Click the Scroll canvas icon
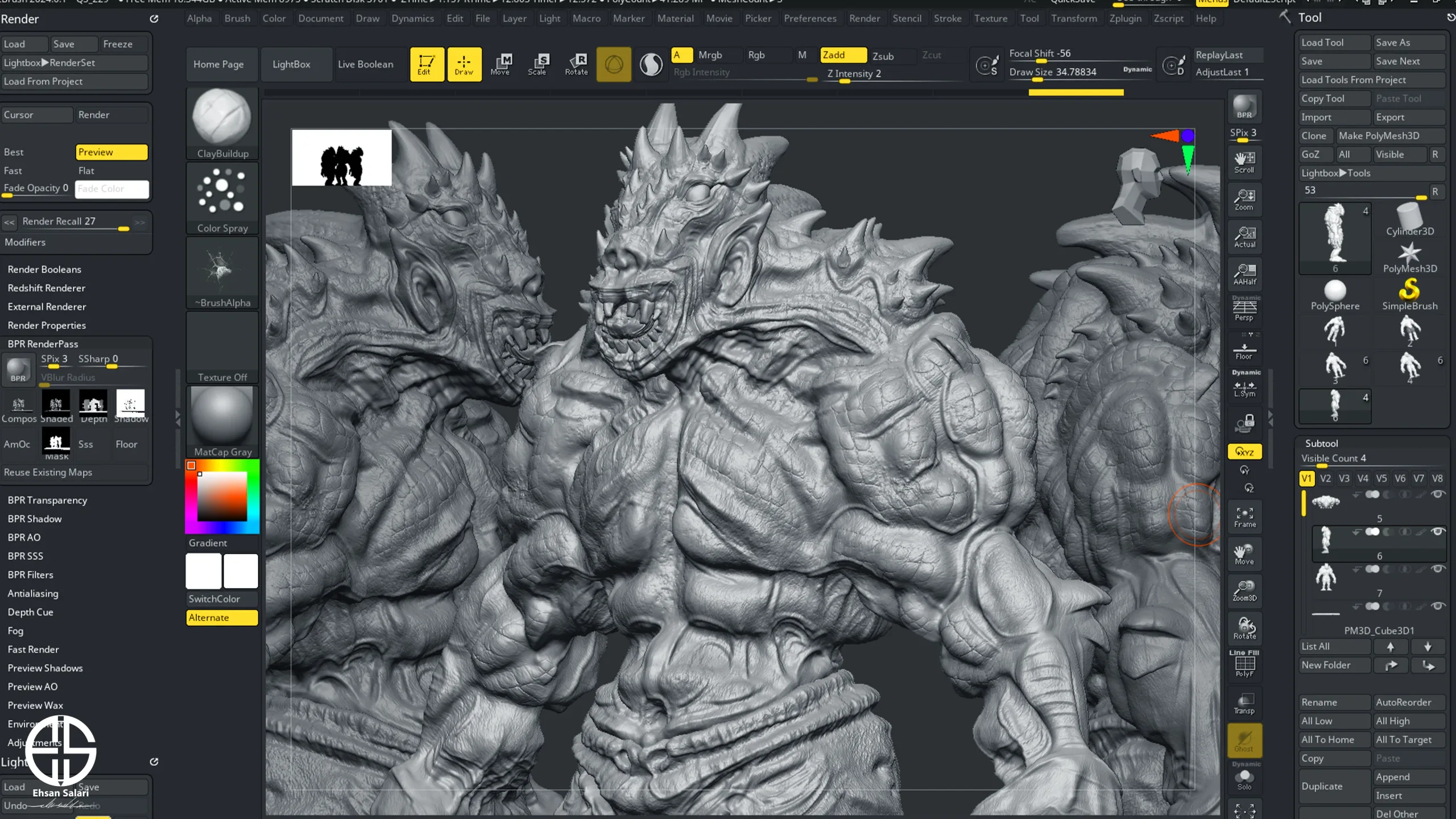 point(1244,162)
